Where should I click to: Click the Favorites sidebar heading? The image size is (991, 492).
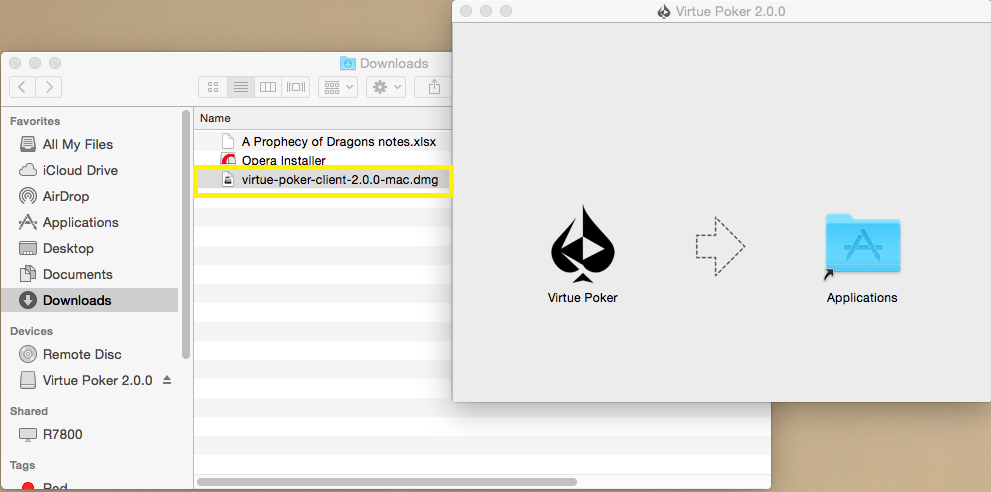(35, 121)
